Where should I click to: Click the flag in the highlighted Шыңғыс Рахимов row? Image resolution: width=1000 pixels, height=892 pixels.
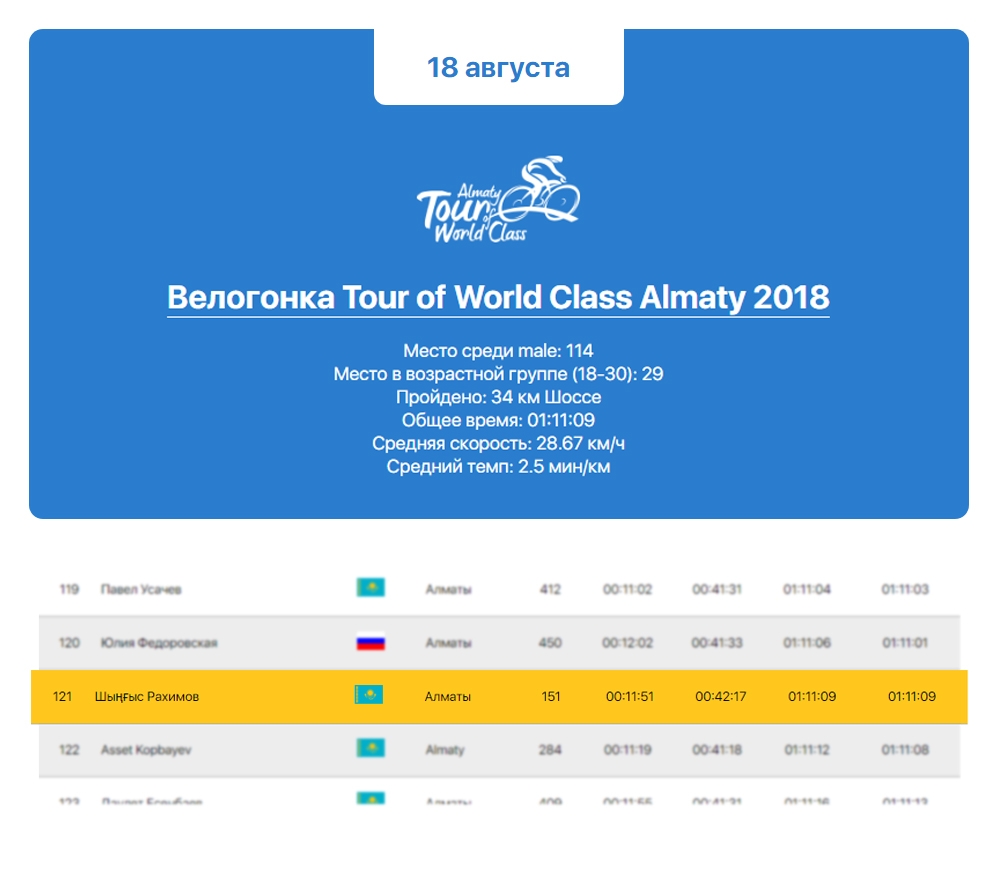point(369,695)
